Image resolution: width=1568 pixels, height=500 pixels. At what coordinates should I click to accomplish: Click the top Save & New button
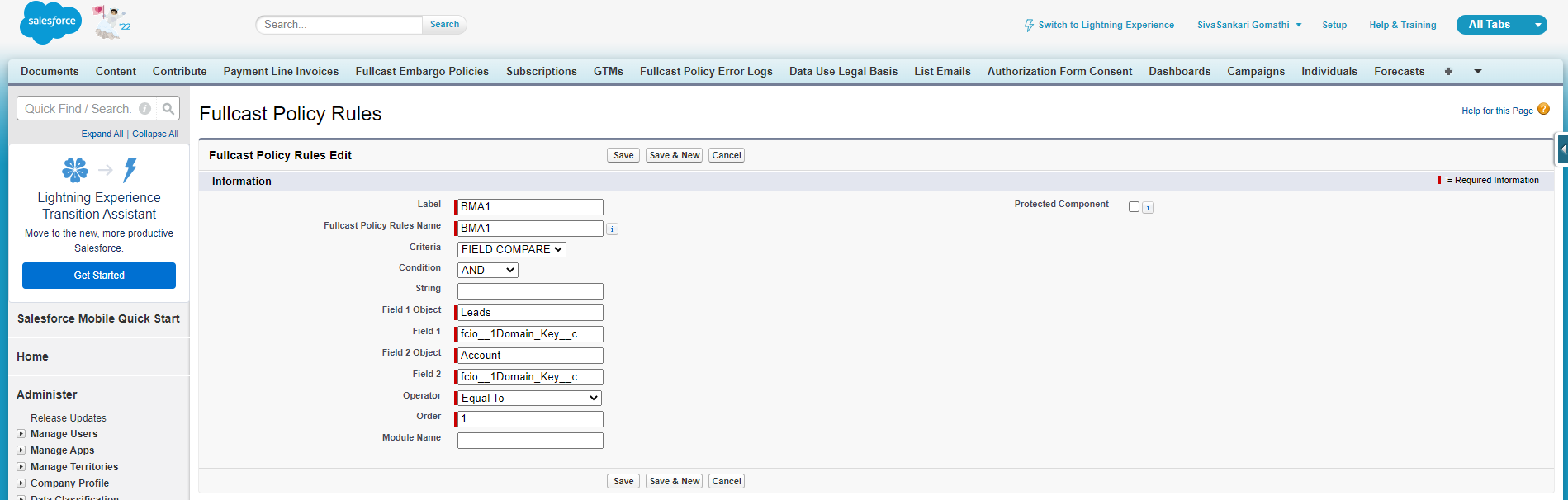point(675,155)
